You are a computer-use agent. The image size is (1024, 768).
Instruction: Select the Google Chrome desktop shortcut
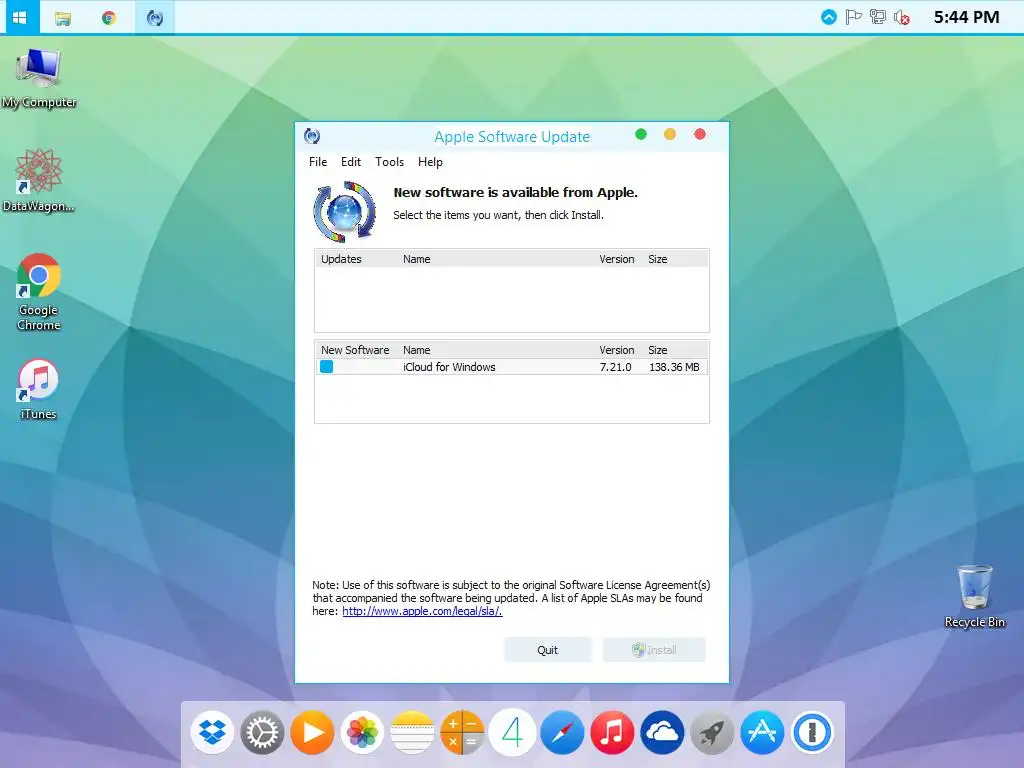click(x=39, y=292)
